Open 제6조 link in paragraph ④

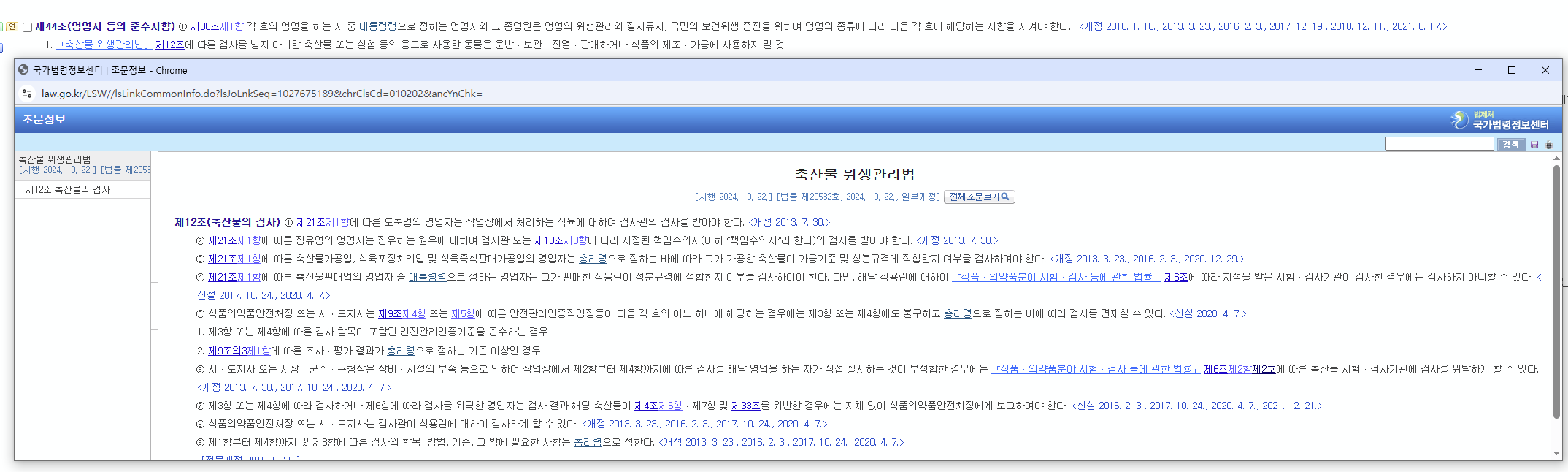pyautogui.click(x=1176, y=277)
